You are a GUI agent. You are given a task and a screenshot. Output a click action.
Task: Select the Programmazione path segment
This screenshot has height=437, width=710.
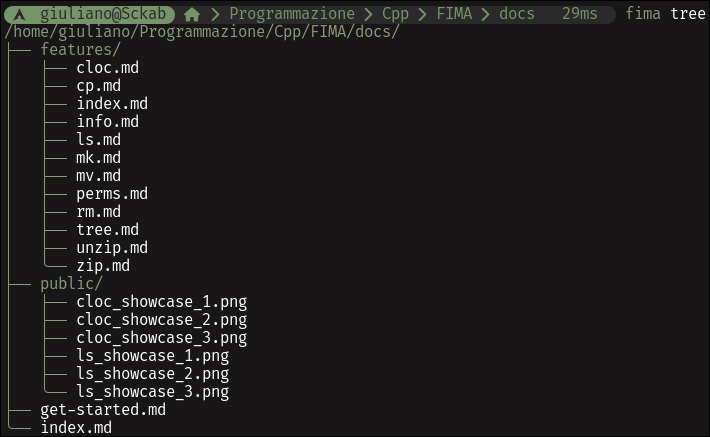292,14
